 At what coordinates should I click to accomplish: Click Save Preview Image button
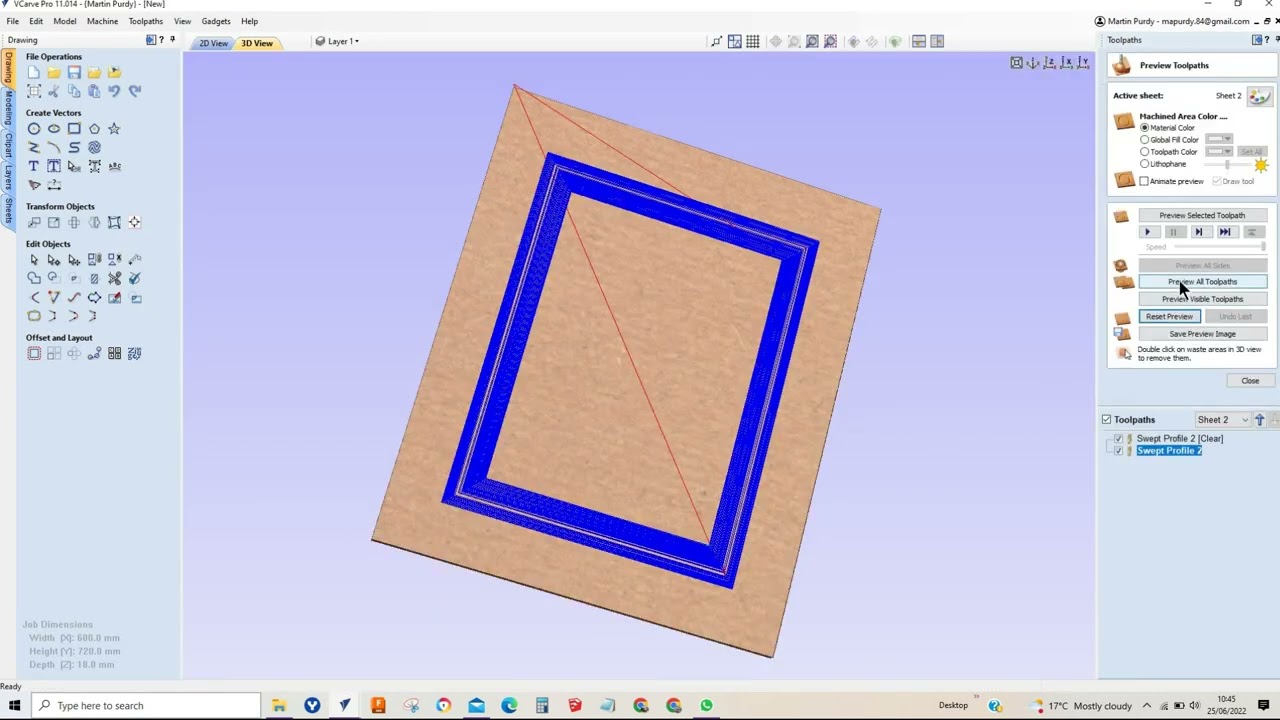click(x=1202, y=334)
